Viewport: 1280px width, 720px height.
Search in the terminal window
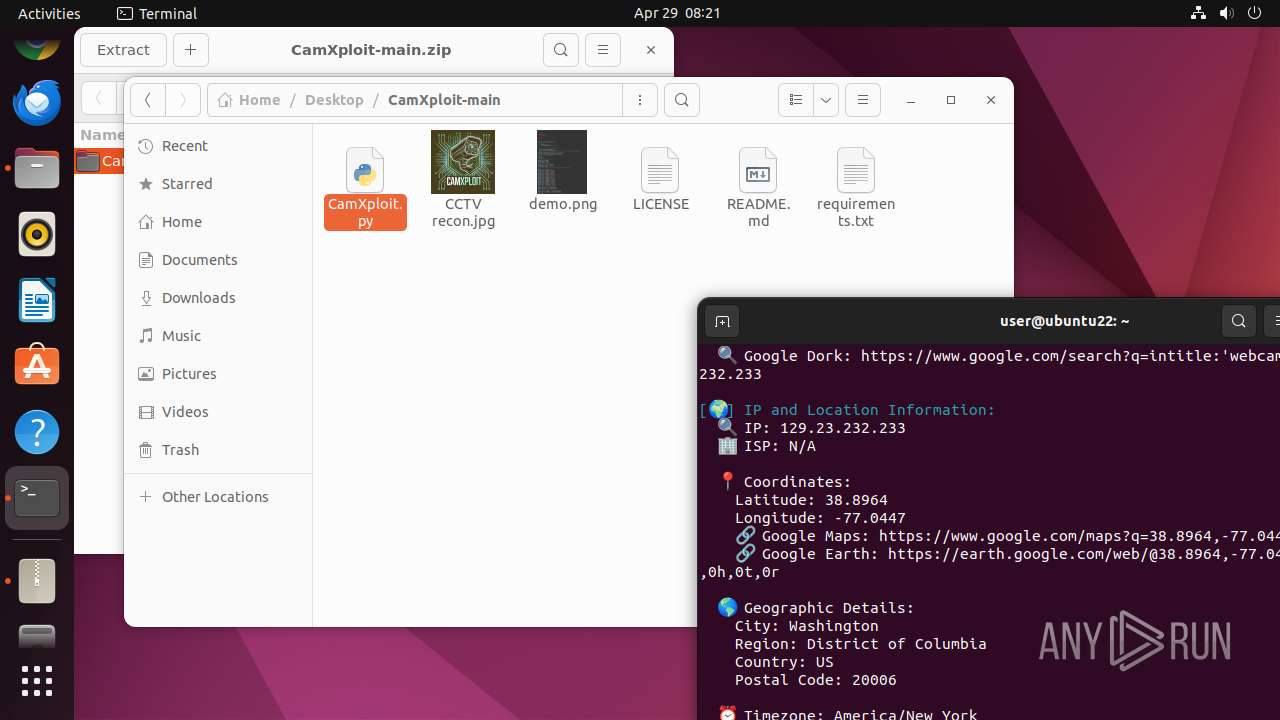(1238, 321)
